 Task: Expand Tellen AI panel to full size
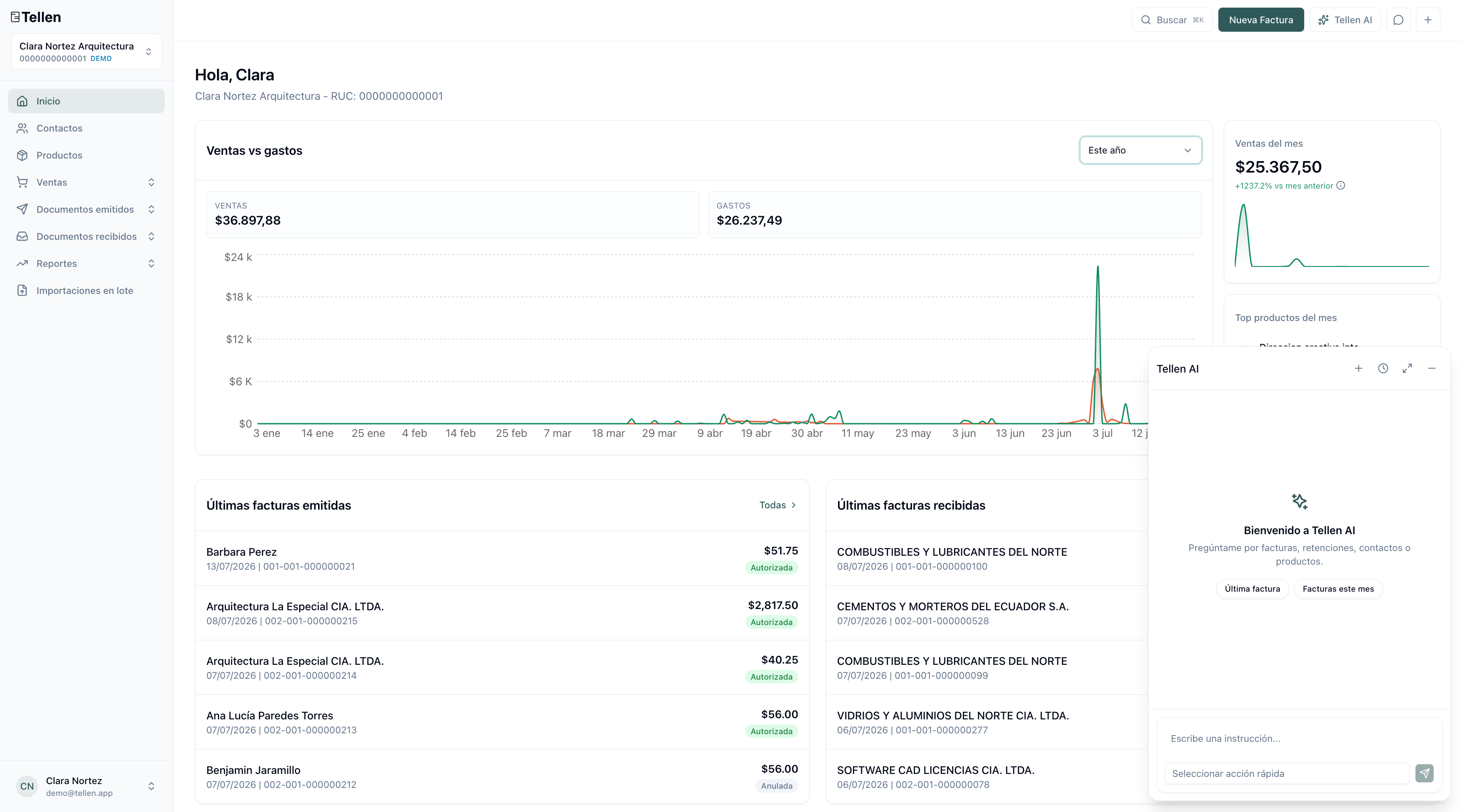coord(1407,368)
